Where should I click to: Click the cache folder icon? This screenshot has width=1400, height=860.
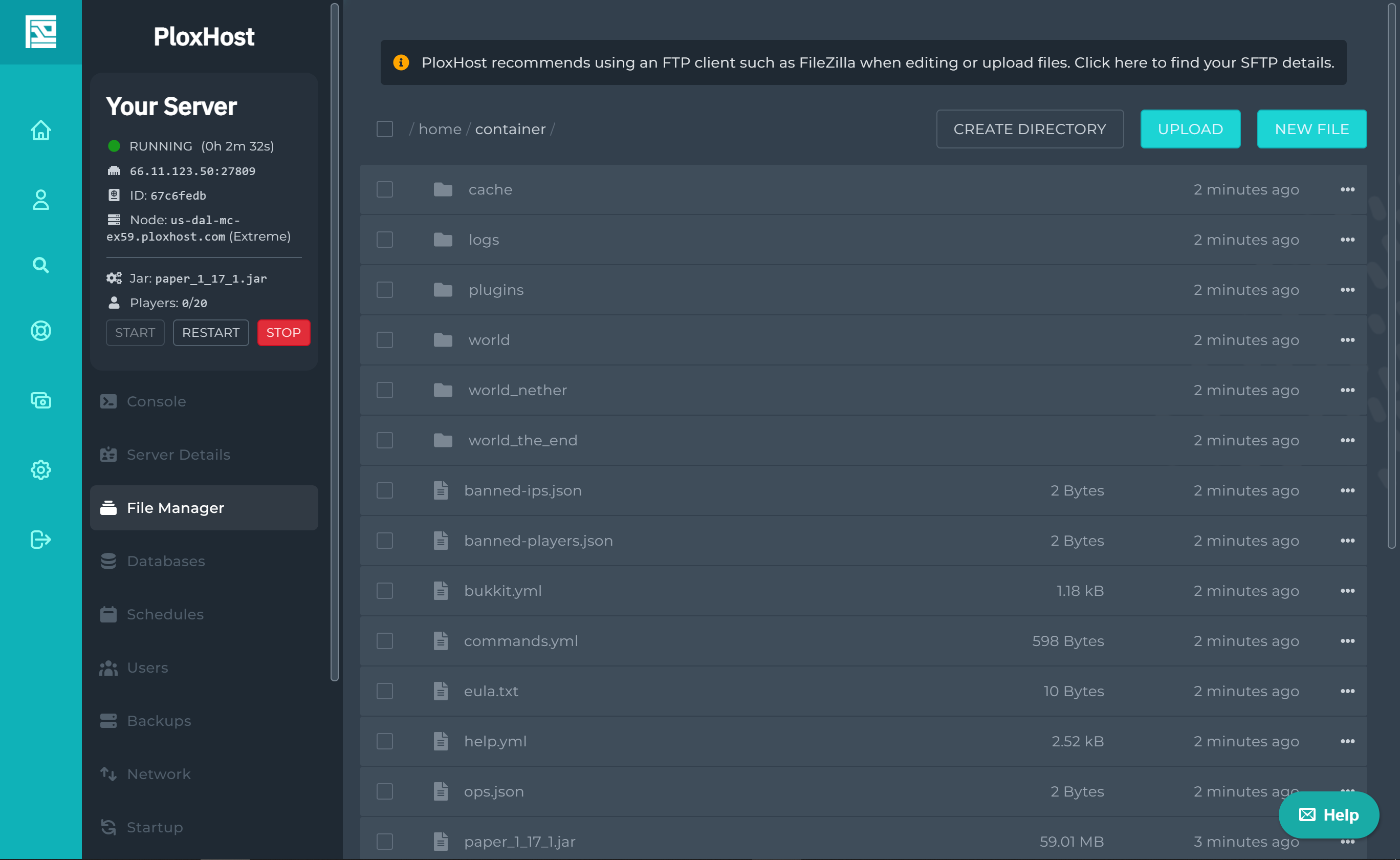click(x=443, y=189)
